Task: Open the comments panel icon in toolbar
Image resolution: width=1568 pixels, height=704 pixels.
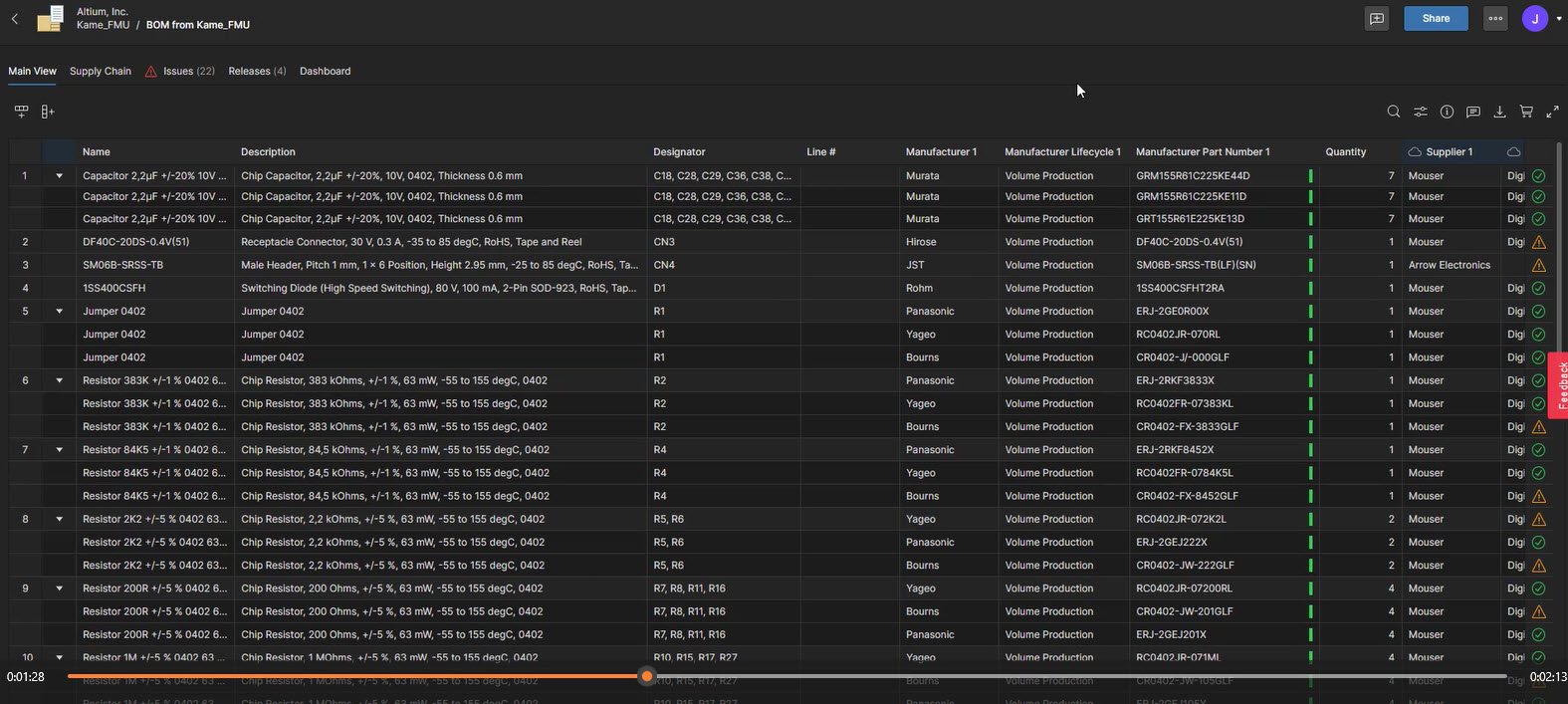Action: click(x=1473, y=112)
